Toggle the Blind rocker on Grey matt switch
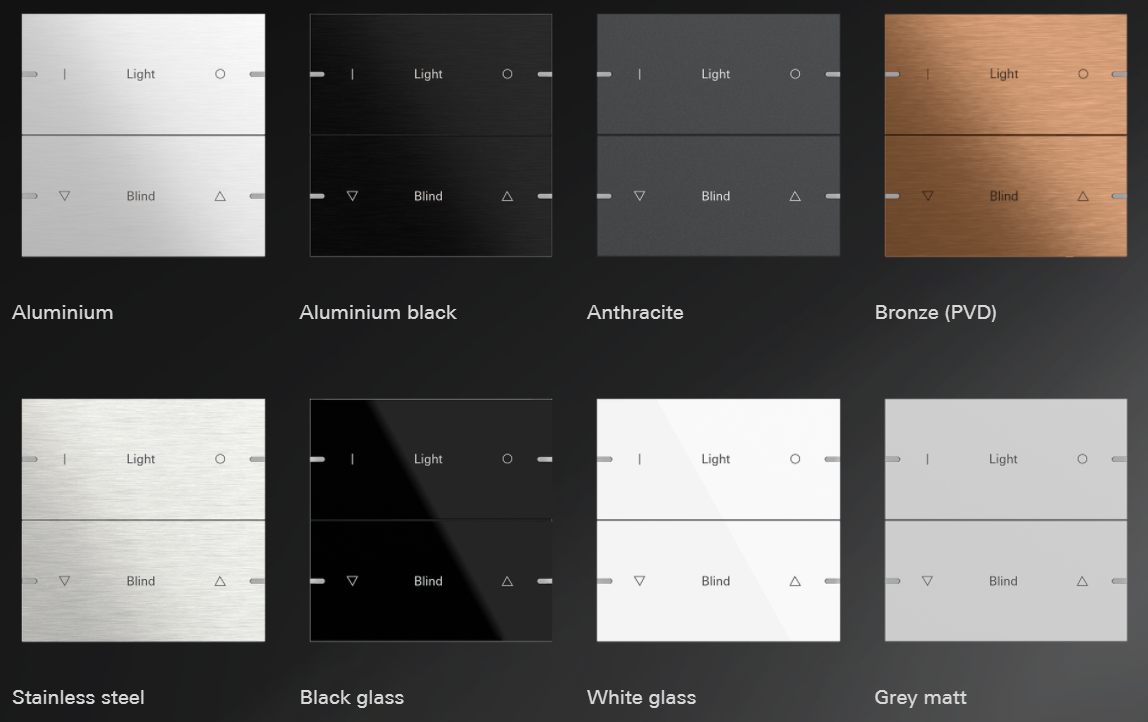Image resolution: width=1148 pixels, height=722 pixels. coord(1006,581)
